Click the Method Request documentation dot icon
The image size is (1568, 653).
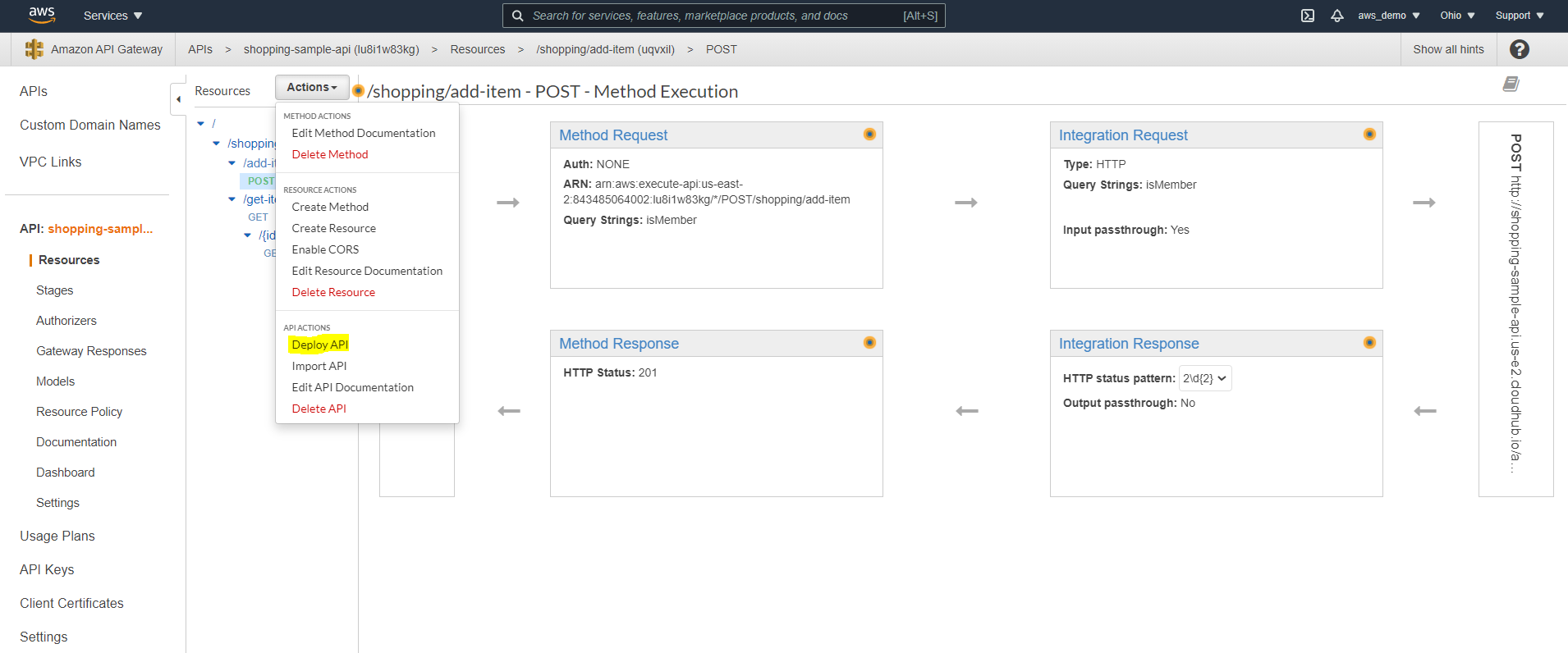pos(869,135)
